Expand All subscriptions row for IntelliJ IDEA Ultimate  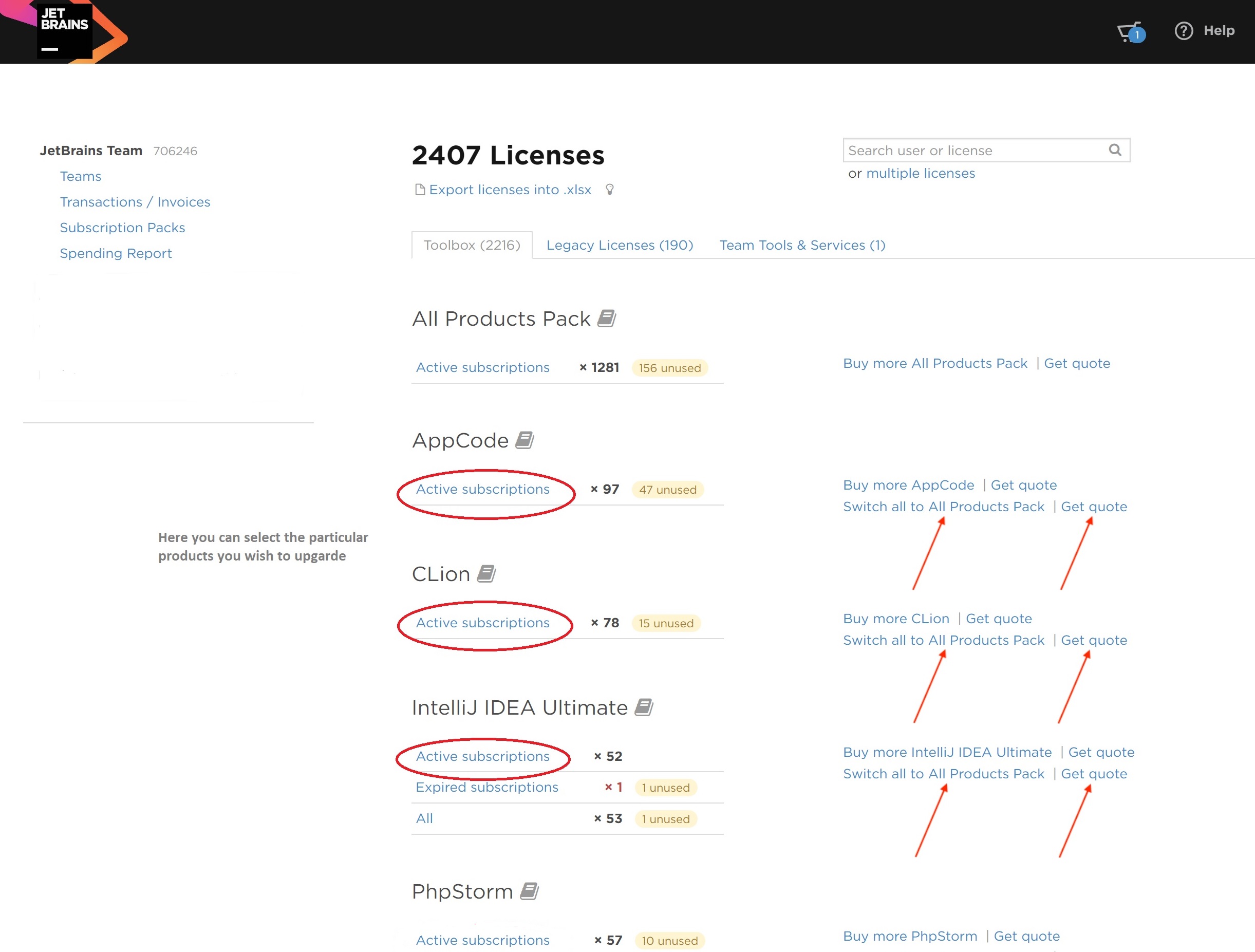point(424,818)
